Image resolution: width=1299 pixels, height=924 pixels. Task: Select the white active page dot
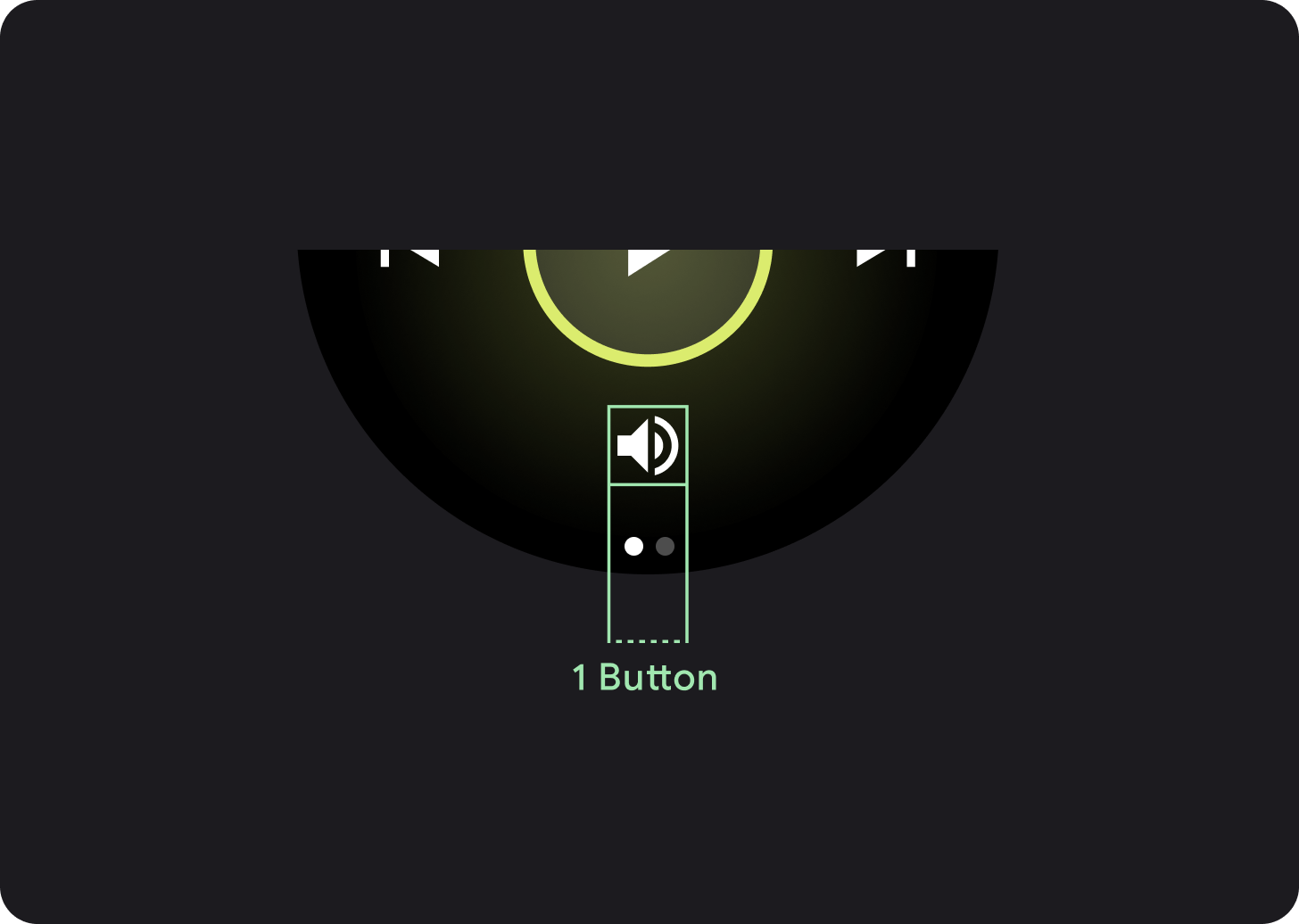point(633,546)
